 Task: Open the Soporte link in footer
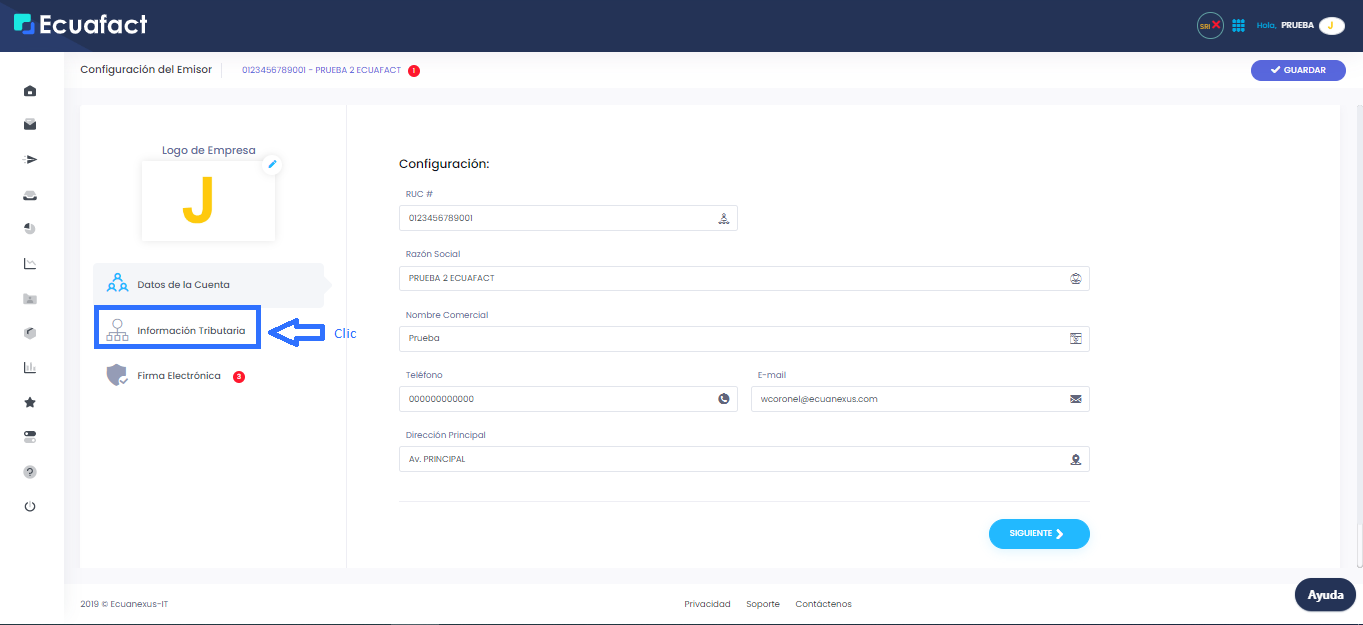point(763,603)
